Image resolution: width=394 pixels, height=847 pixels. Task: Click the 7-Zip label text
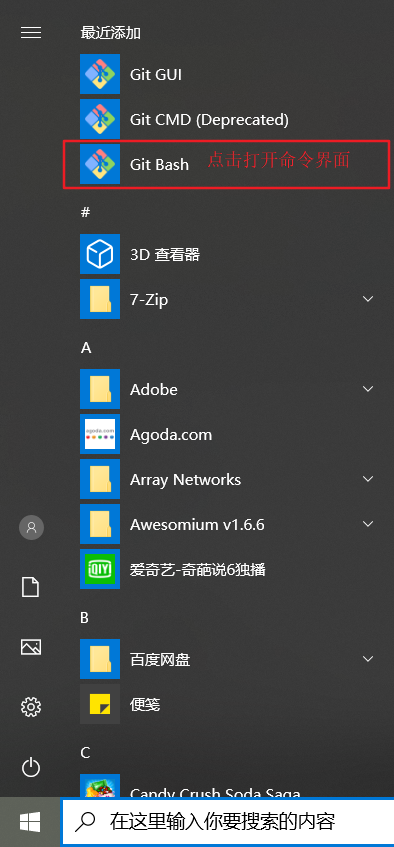tap(149, 299)
